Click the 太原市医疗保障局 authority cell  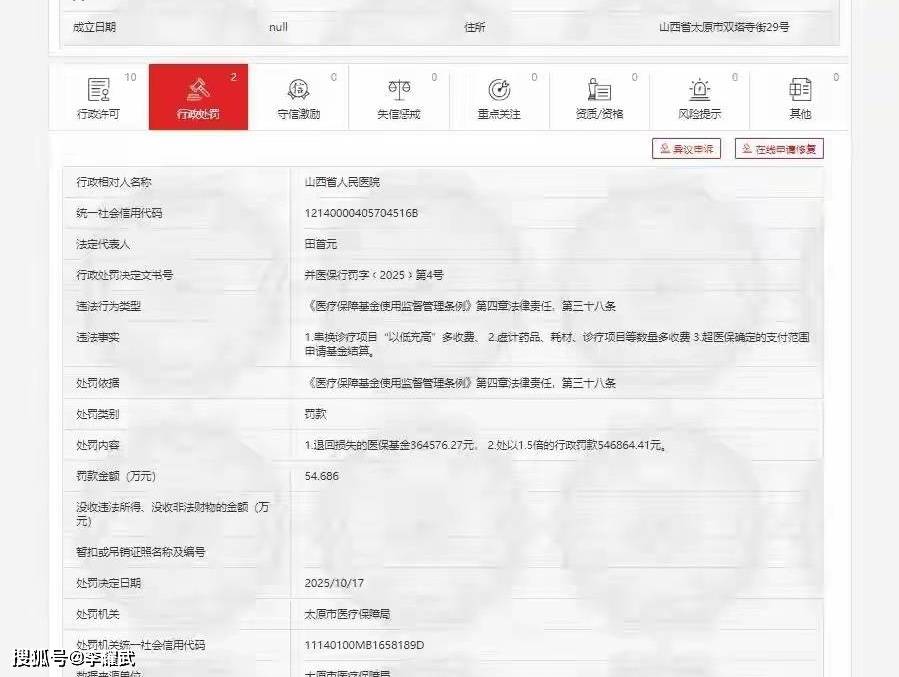point(347,613)
